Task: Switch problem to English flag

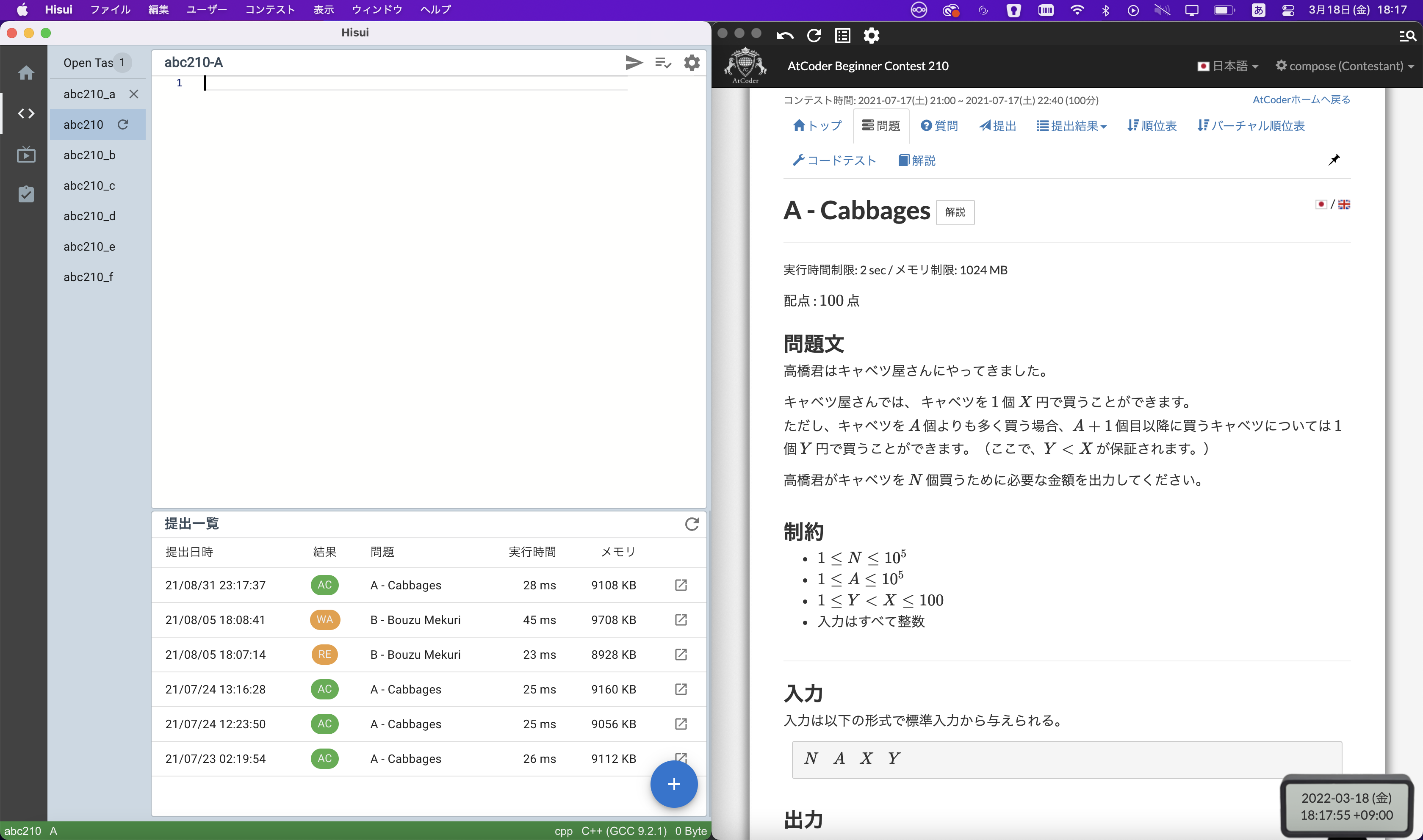Action: click(x=1344, y=204)
